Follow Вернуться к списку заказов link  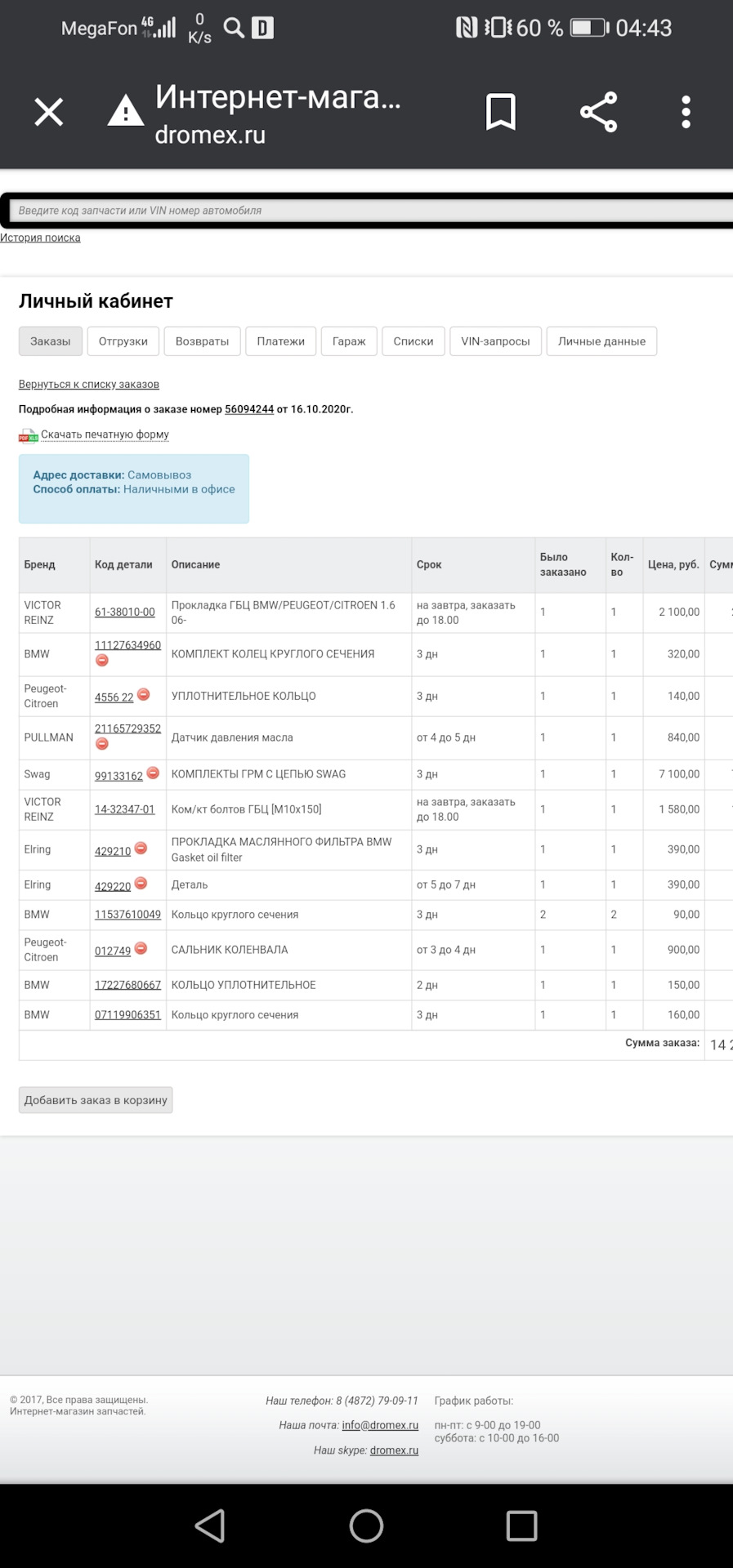coord(89,385)
